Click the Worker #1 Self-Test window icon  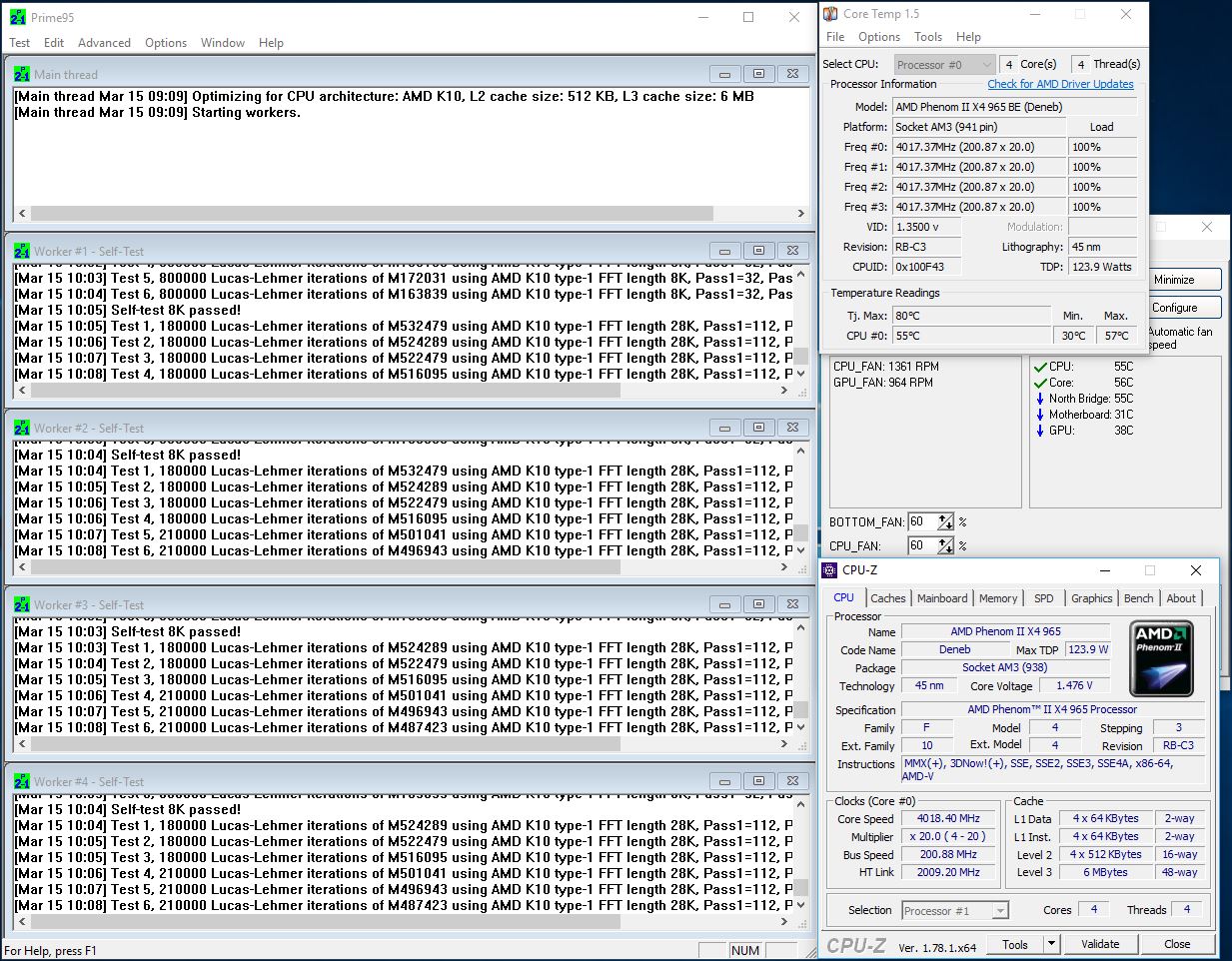click(22, 251)
